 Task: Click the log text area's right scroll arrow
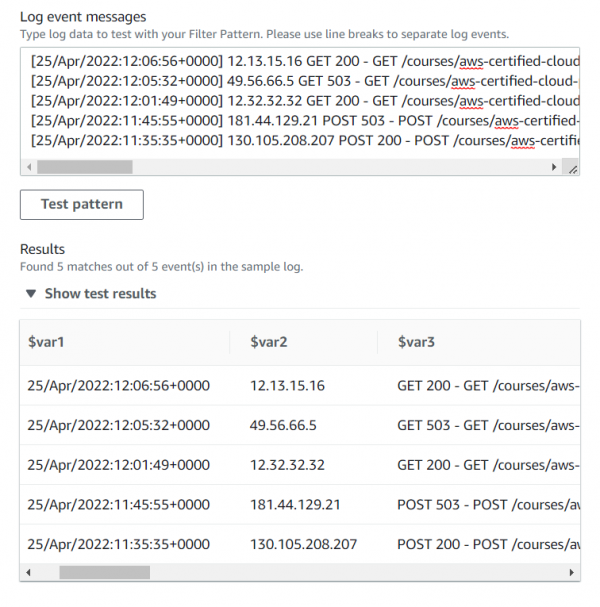(555, 168)
